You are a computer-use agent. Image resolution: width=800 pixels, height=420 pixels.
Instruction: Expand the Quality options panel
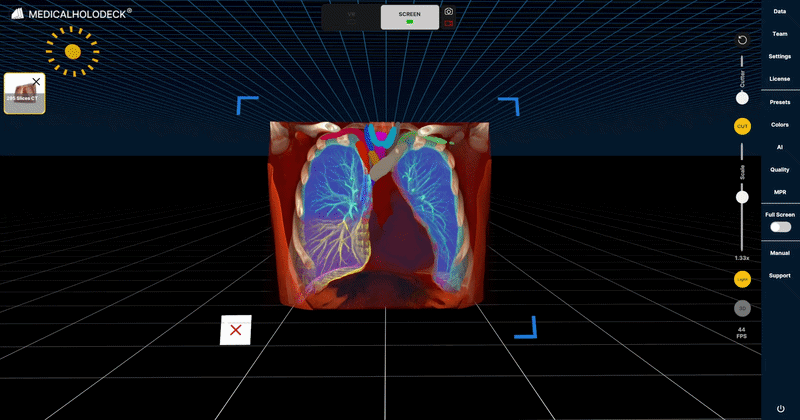780,169
